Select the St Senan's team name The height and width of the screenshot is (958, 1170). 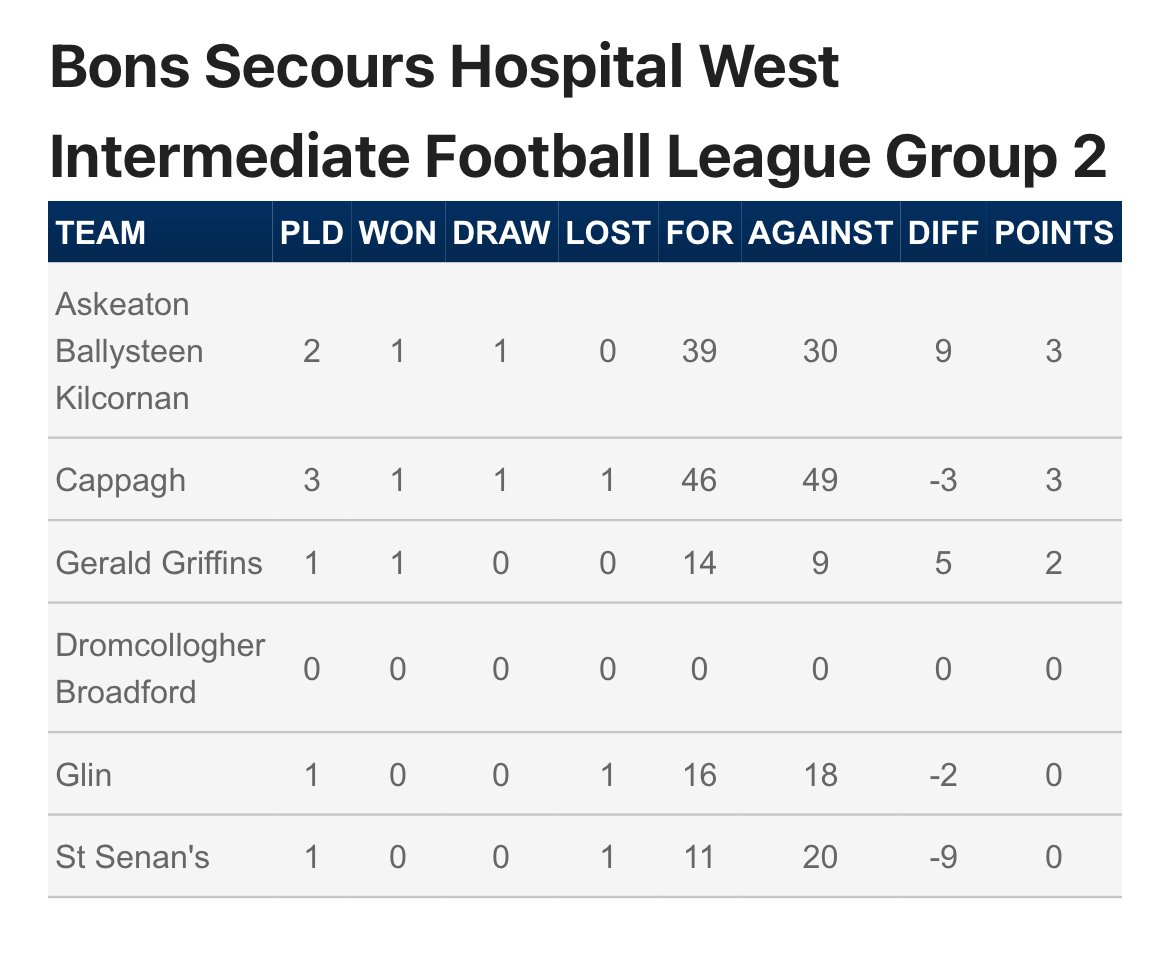[132, 857]
